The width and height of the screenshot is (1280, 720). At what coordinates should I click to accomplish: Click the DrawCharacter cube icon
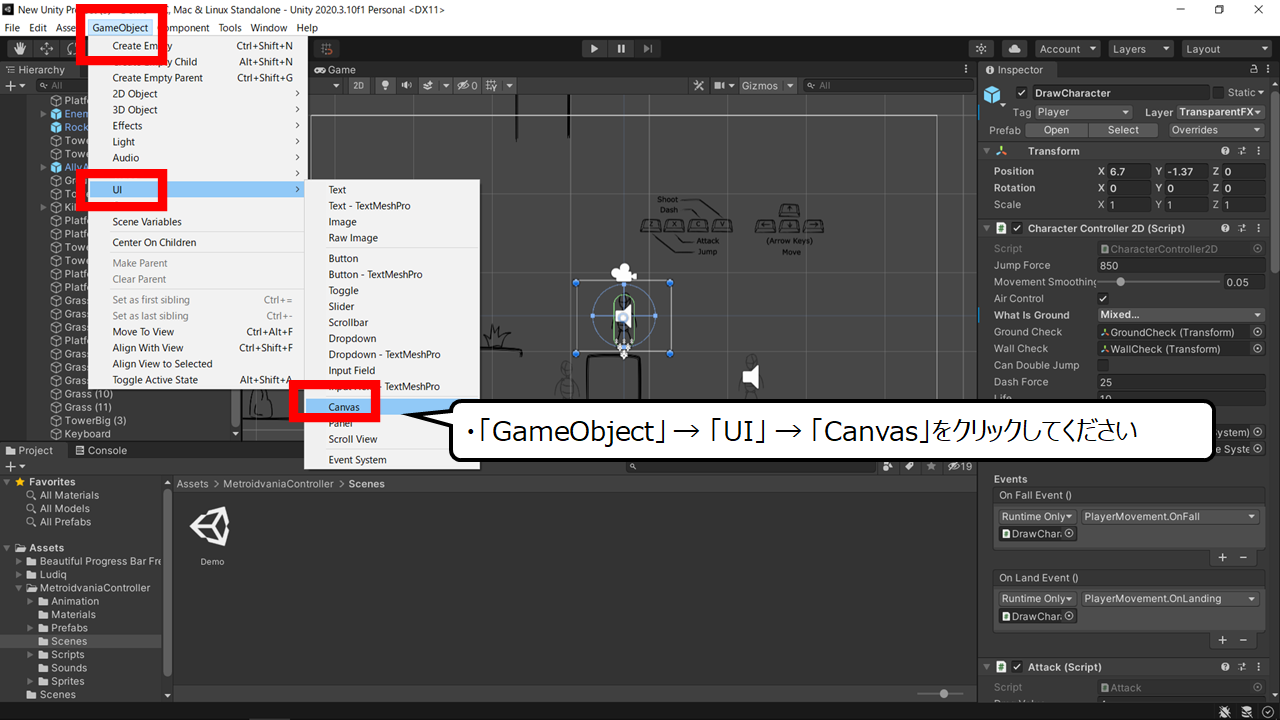point(993,94)
